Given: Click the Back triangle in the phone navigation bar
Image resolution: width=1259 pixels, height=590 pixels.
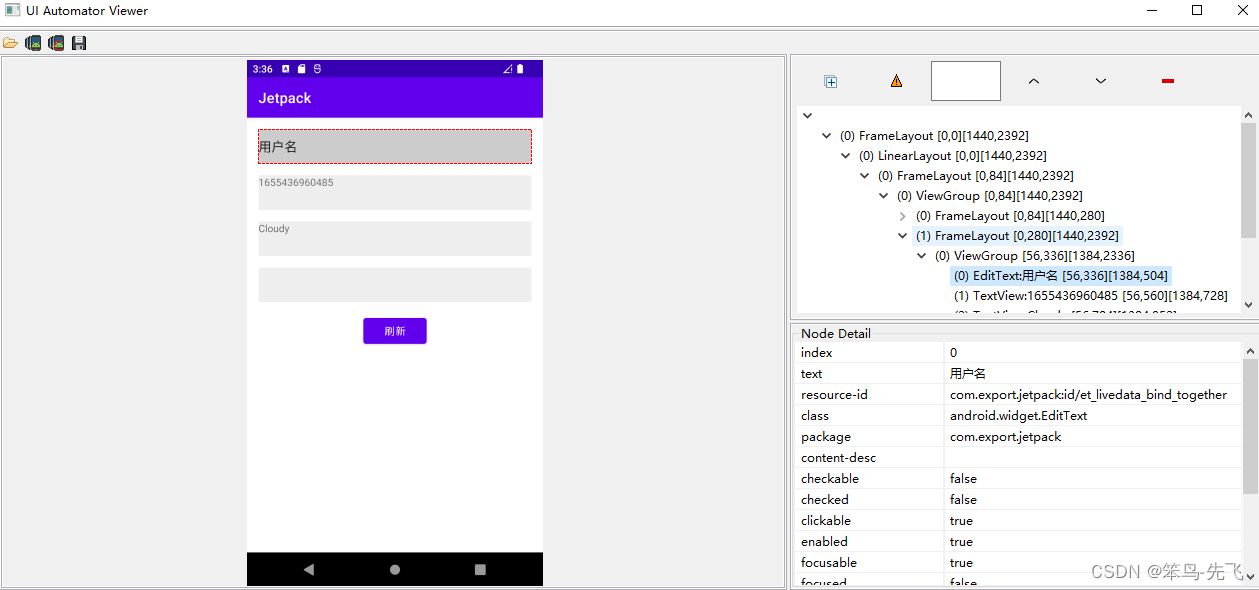Looking at the screenshot, I should pos(309,569).
